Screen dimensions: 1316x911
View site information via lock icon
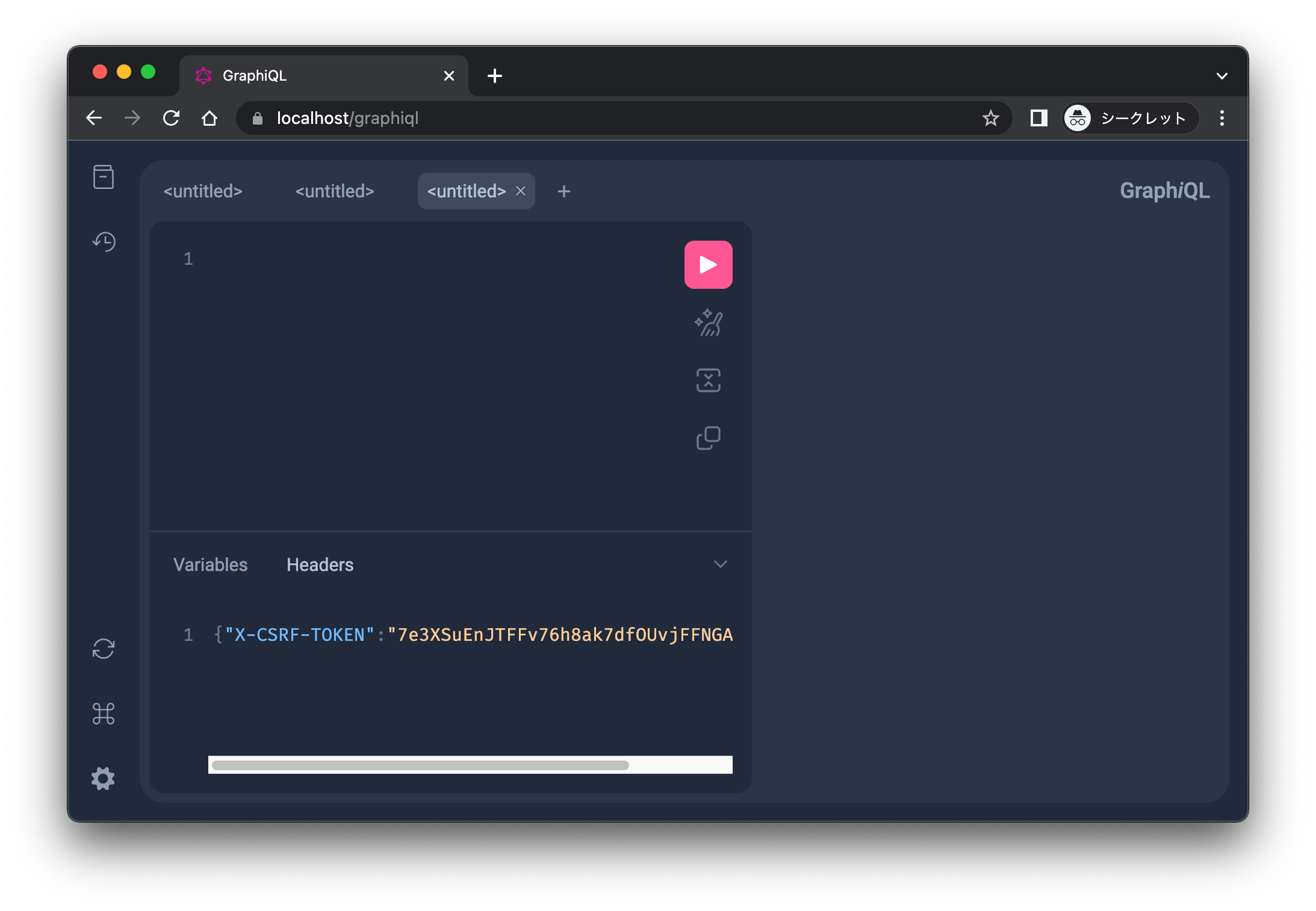pos(258,119)
